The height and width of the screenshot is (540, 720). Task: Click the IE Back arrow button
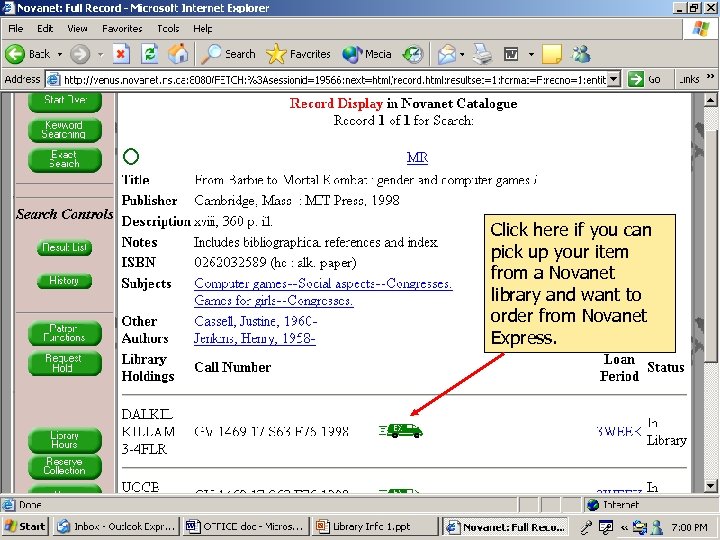[x=15, y=54]
